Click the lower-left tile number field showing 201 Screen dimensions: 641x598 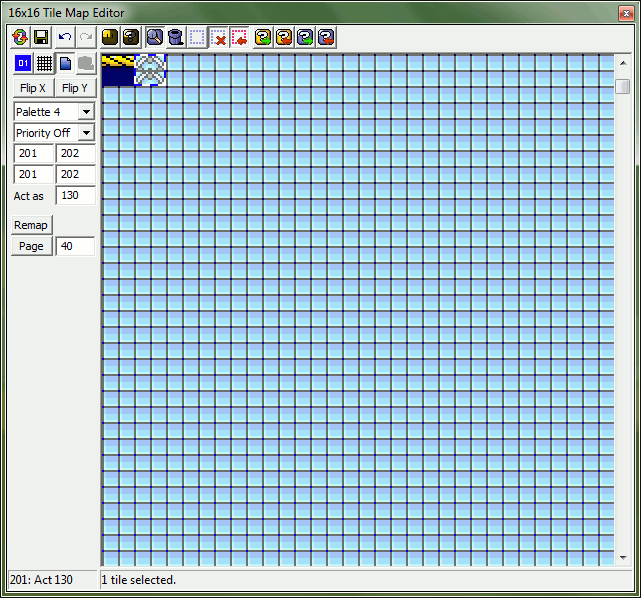tap(34, 175)
